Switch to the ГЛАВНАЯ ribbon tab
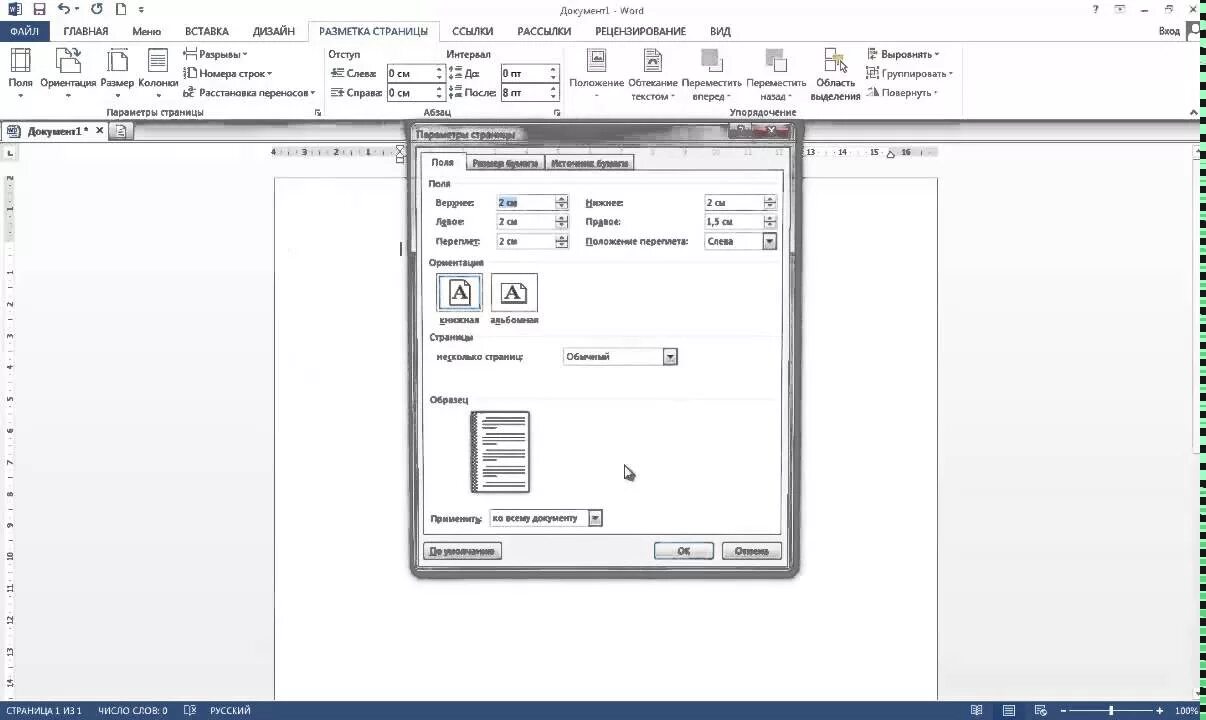This screenshot has width=1206, height=720. (x=85, y=31)
